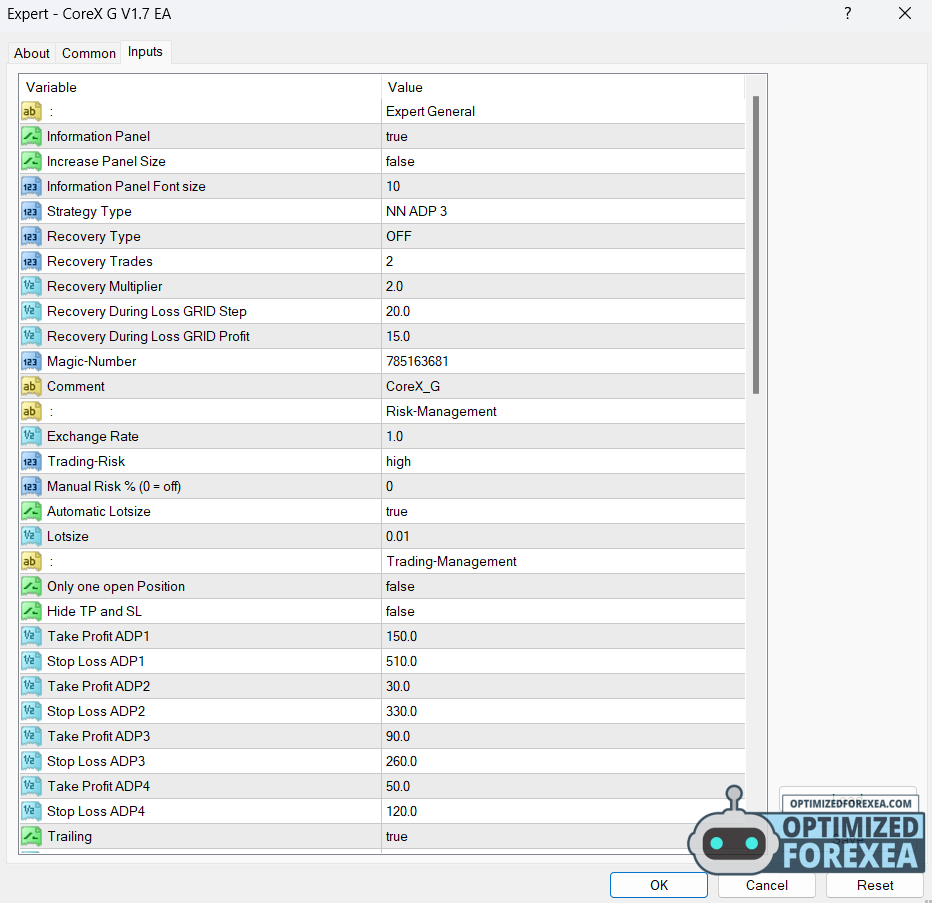Switch to the About tab

(x=32, y=53)
